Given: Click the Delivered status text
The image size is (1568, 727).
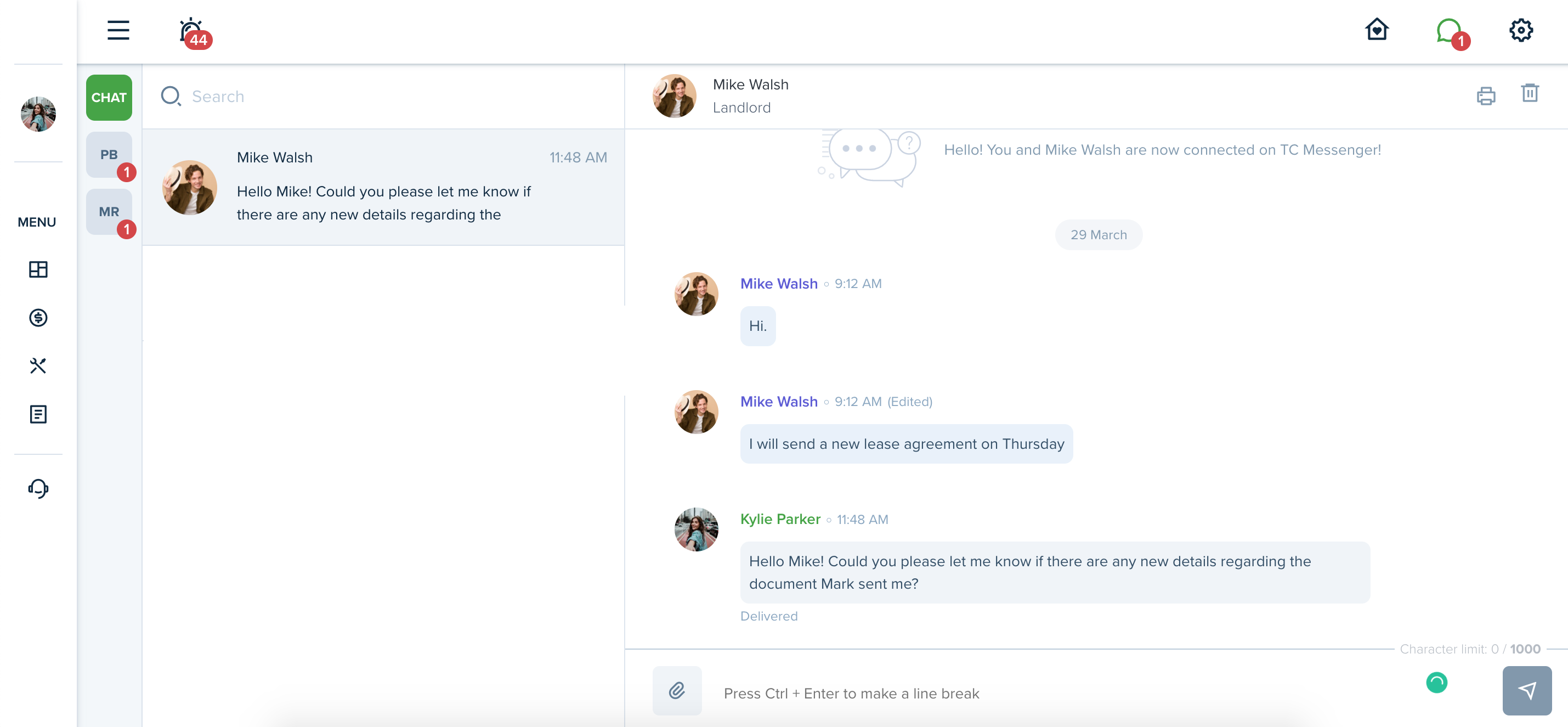Looking at the screenshot, I should 768,616.
